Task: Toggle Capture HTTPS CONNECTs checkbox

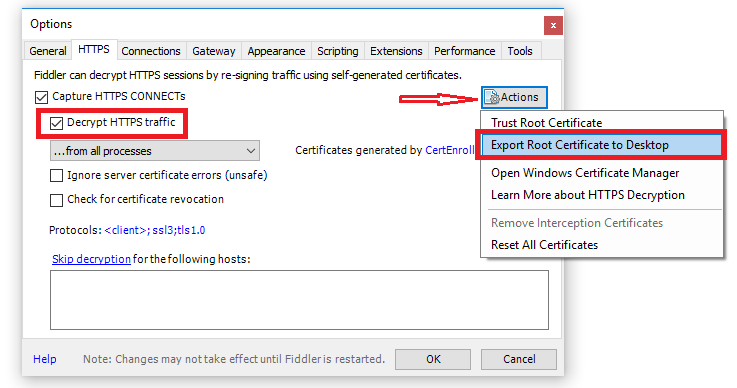Action: [x=41, y=97]
